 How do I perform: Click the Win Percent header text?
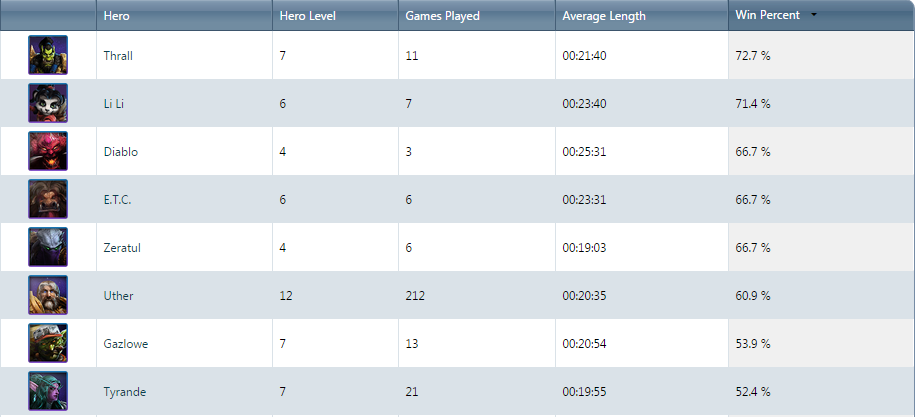coord(767,16)
